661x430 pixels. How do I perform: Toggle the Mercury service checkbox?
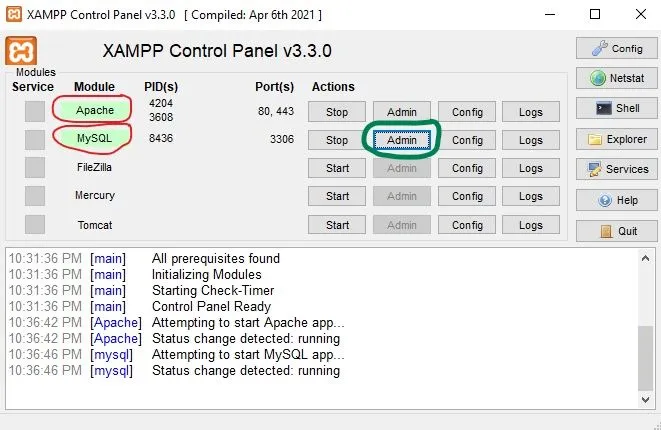[x=35, y=196]
